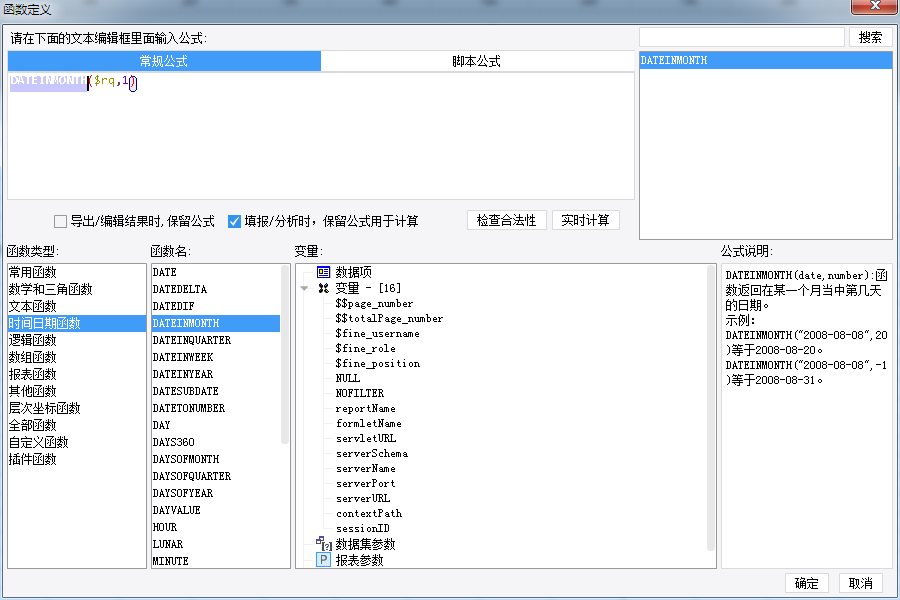Collapse the 变量 - [16] tree node

[304, 288]
